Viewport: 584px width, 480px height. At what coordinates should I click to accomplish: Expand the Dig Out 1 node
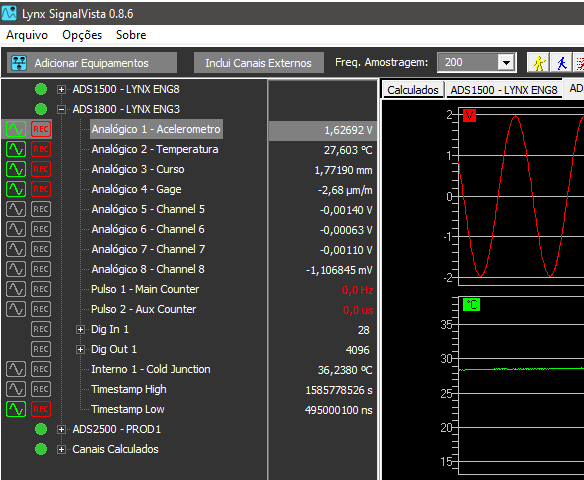click(x=80, y=350)
